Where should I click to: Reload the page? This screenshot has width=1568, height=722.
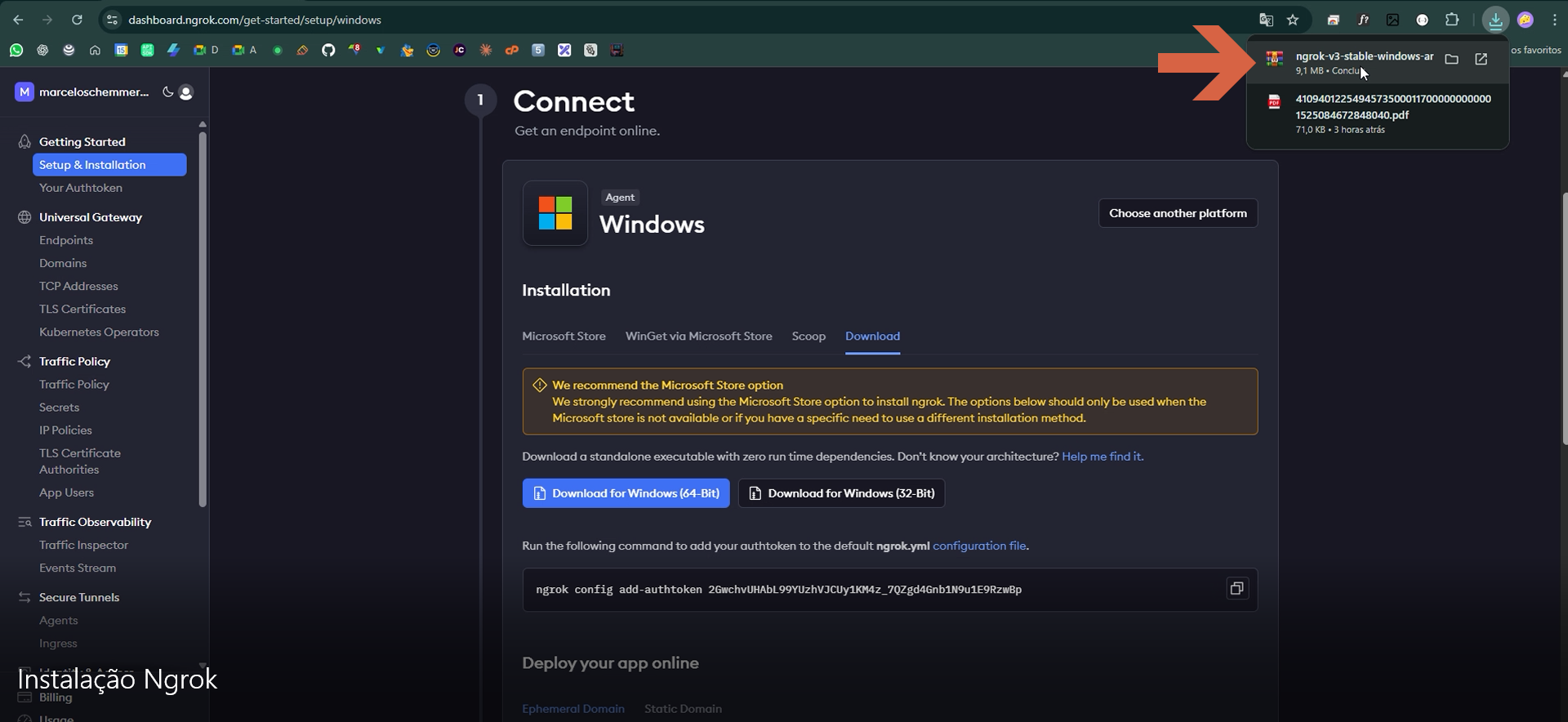[x=77, y=20]
